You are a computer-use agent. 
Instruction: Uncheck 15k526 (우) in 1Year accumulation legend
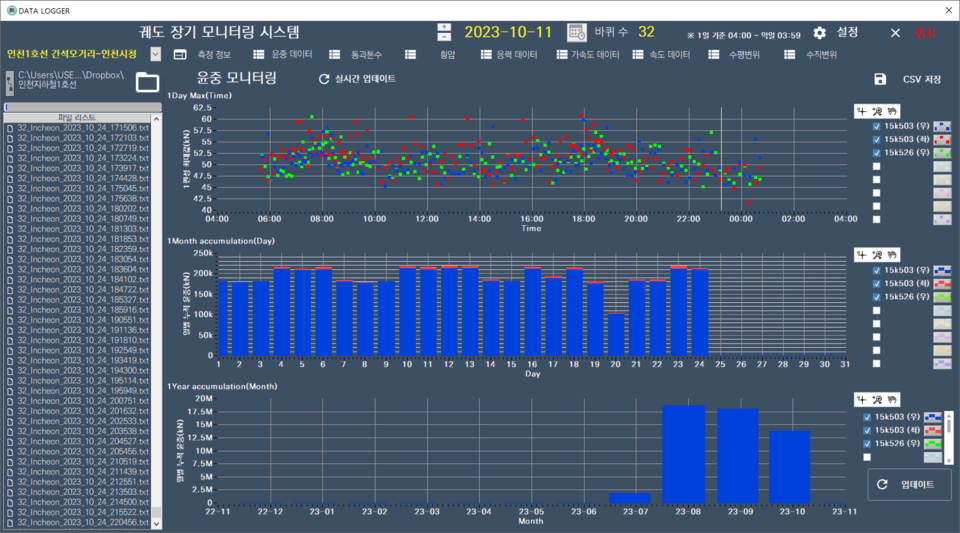867,444
